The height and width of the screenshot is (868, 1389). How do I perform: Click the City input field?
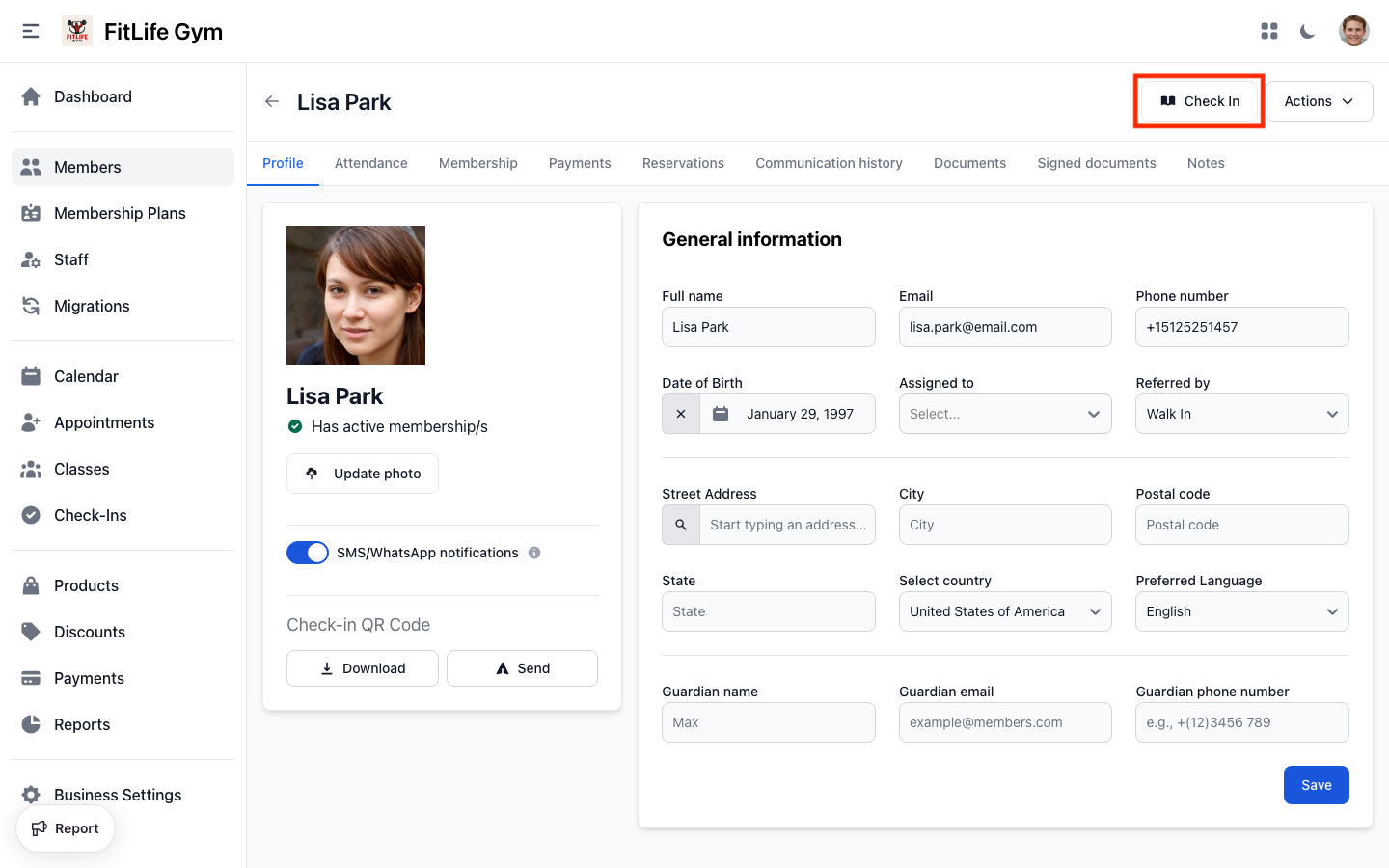pos(1005,524)
